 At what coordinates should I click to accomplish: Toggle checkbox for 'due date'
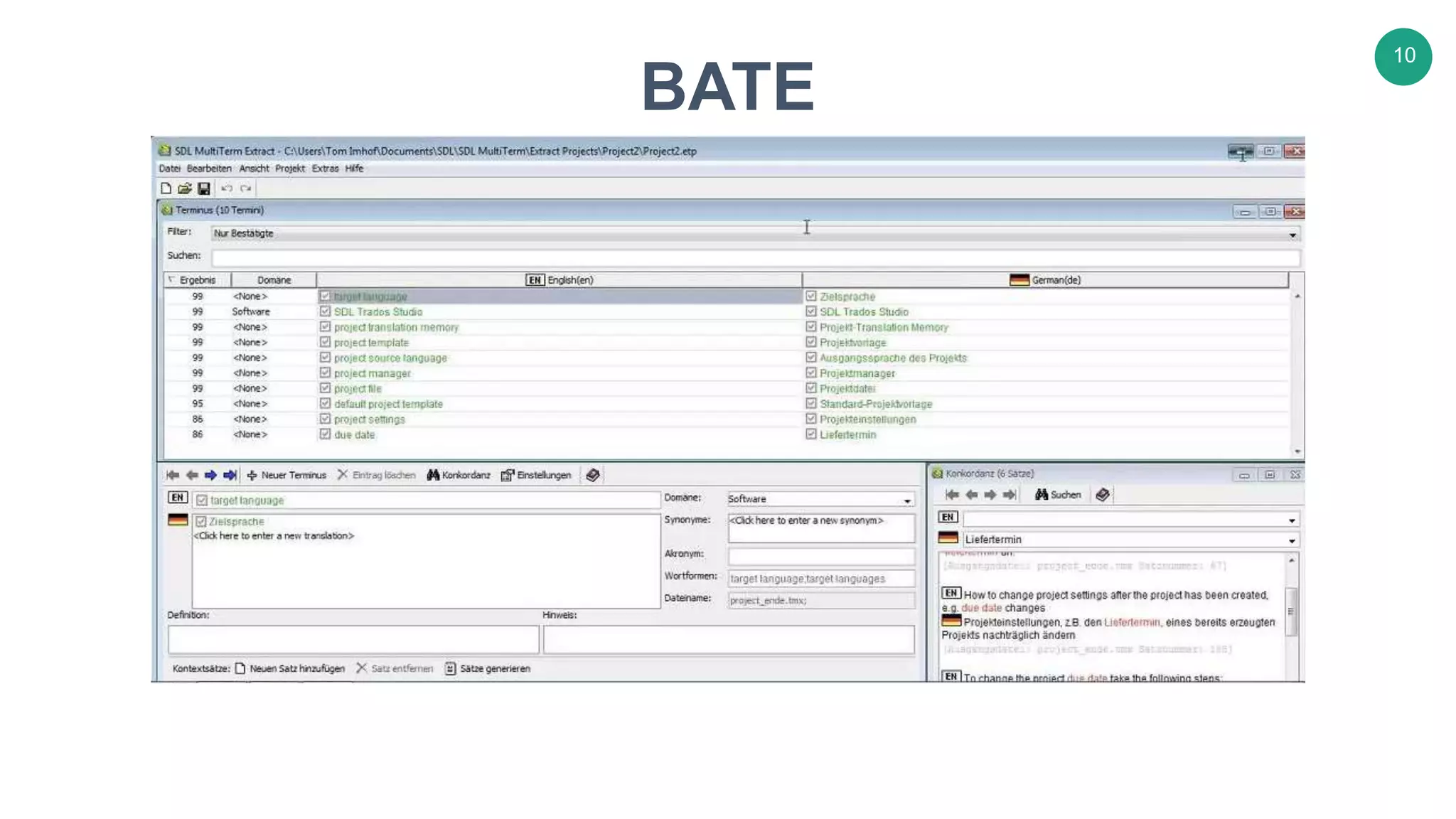325,434
